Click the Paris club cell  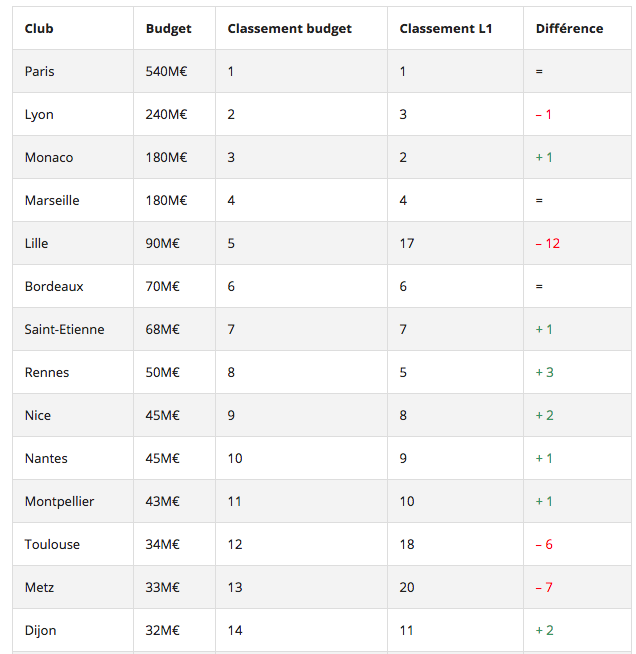pyautogui.click(x=40, y=72)
